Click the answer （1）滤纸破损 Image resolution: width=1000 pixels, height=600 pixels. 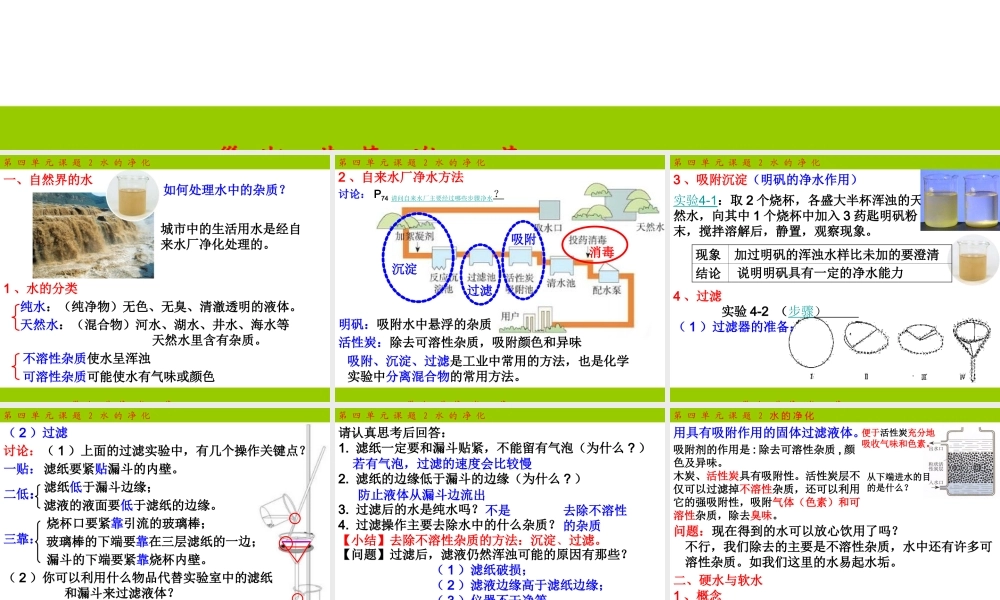(x=481, y=569)
